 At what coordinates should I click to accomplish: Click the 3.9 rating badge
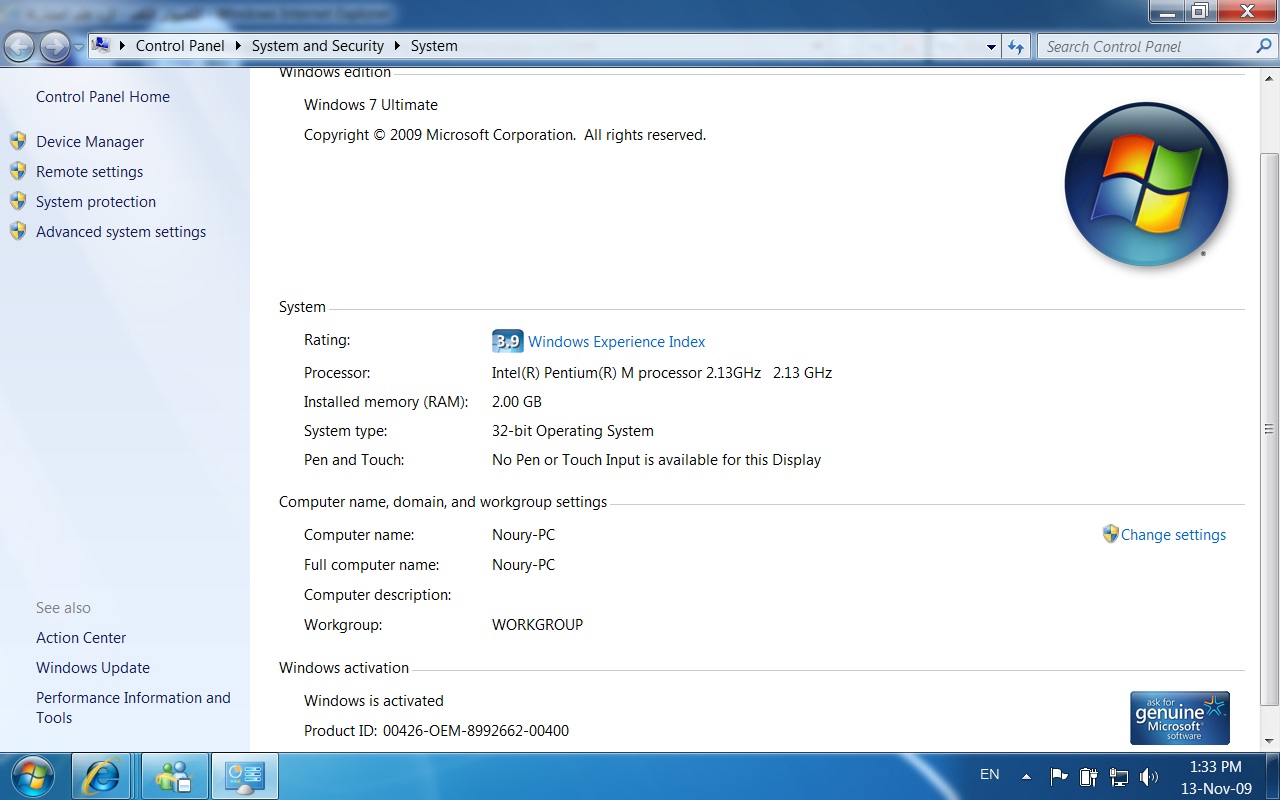508,341
